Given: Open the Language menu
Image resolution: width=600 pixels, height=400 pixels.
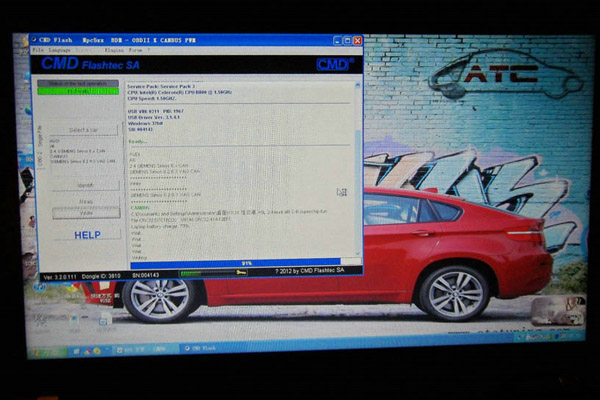Looking at the screenshot, I should [59, 50].
